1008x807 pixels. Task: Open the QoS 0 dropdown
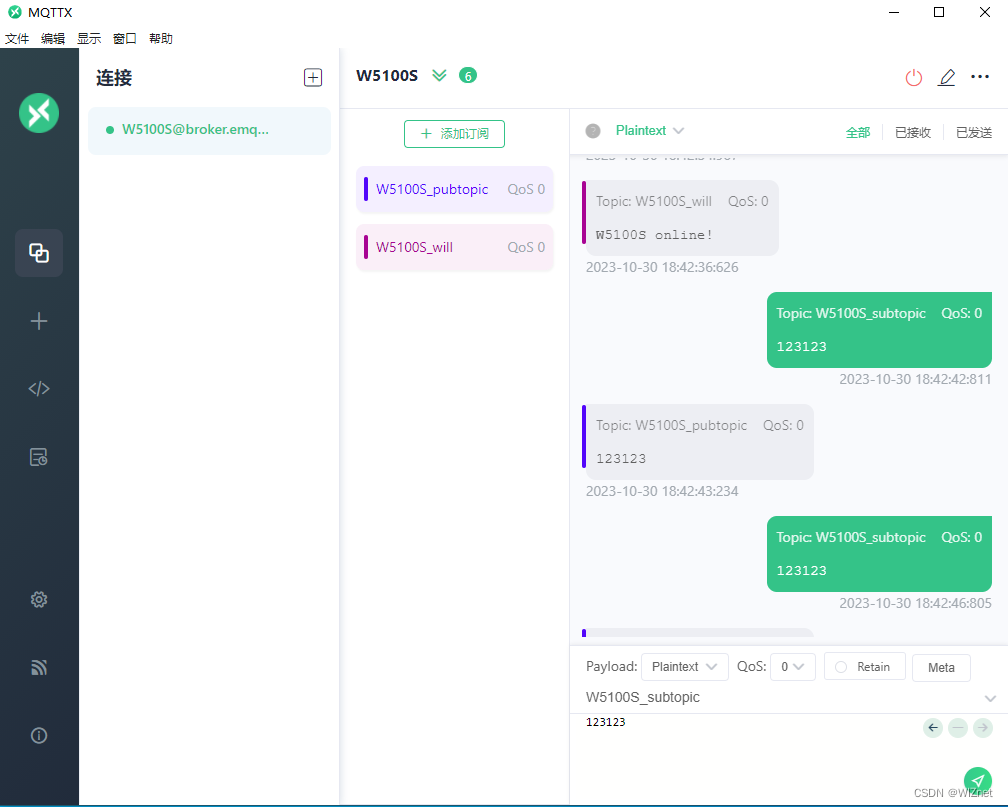793,667
